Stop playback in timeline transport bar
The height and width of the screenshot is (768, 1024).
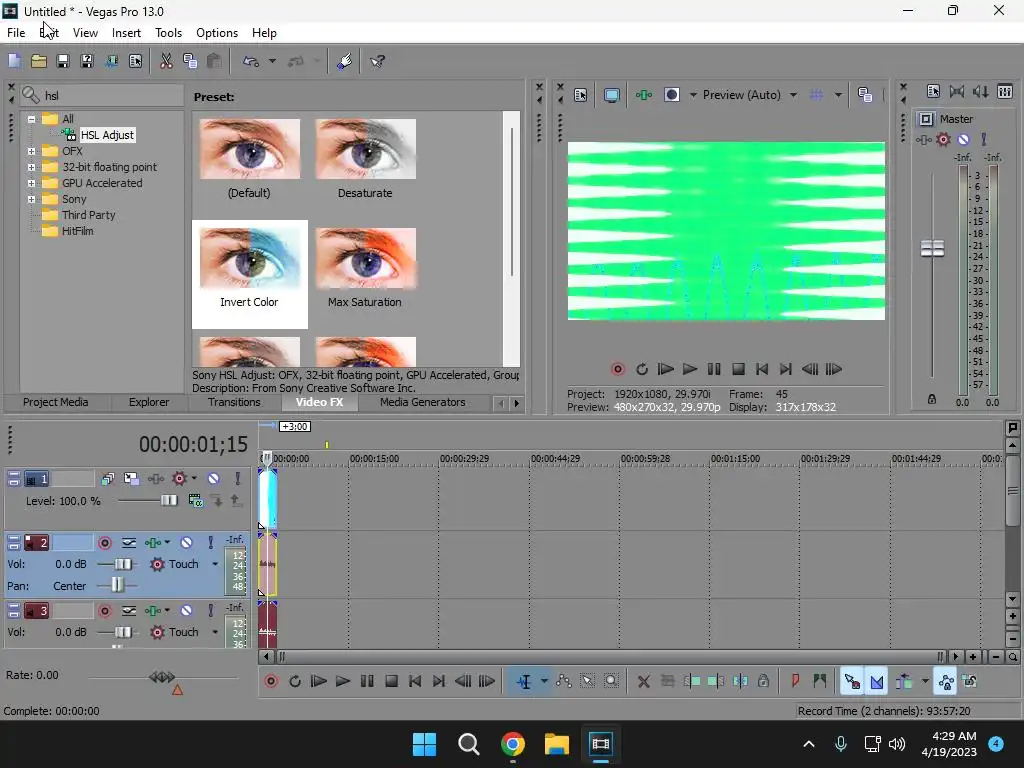[x=391, y=682]
